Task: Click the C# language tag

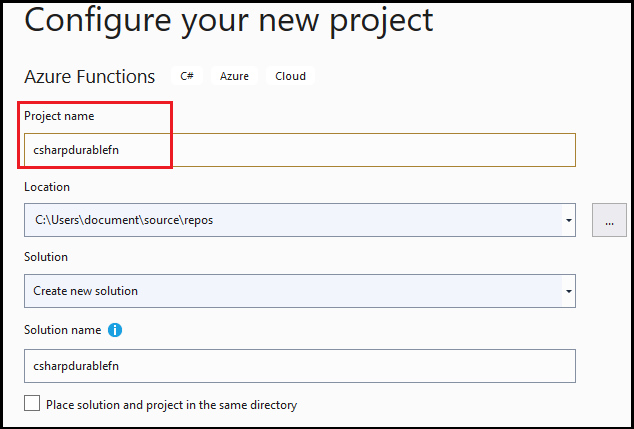Action: pyautogui.click(x=187, y=76)
